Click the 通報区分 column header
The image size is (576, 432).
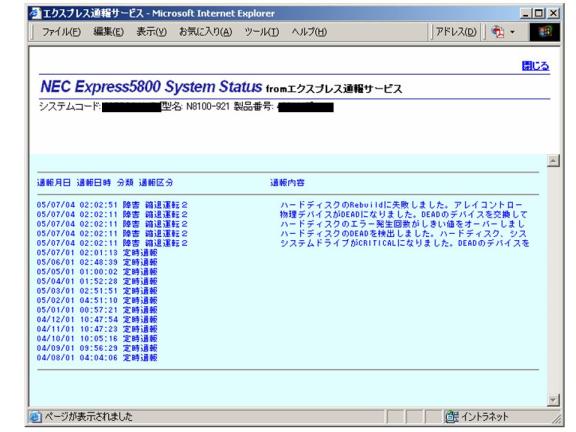(156, 183)
